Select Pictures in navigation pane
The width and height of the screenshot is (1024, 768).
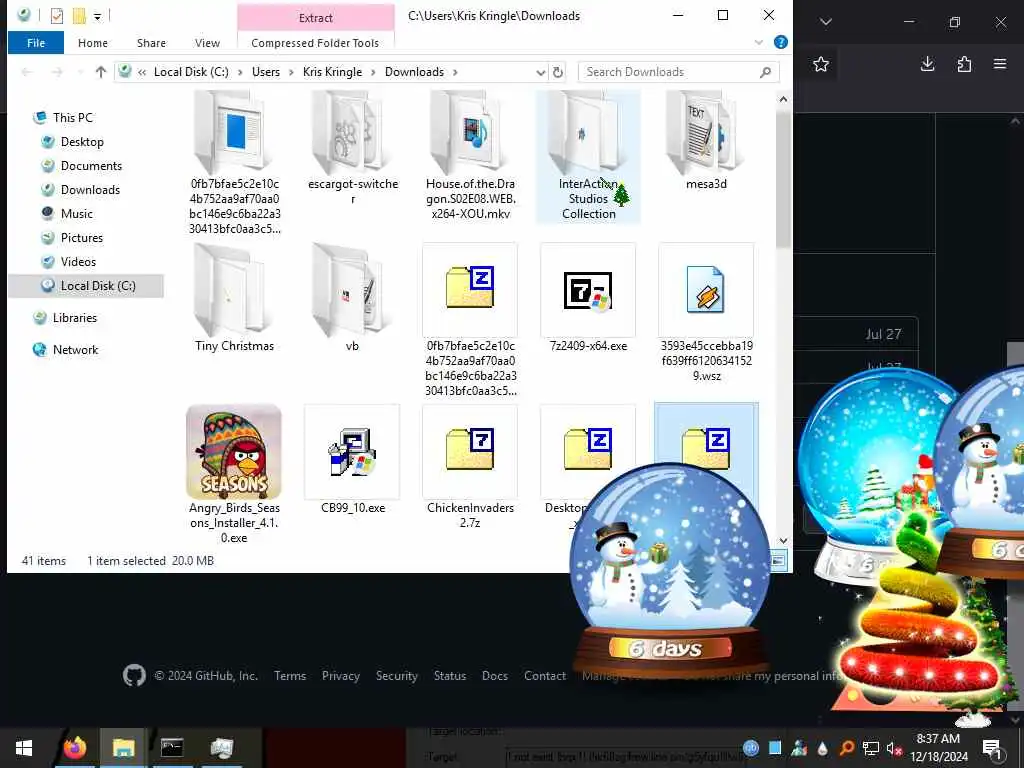click(x=82, y=238)
